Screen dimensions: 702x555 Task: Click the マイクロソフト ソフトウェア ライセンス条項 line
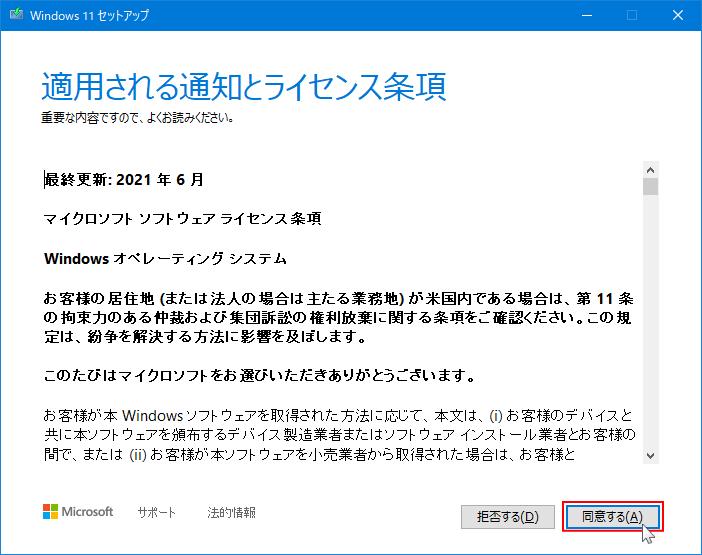point(183,219)
